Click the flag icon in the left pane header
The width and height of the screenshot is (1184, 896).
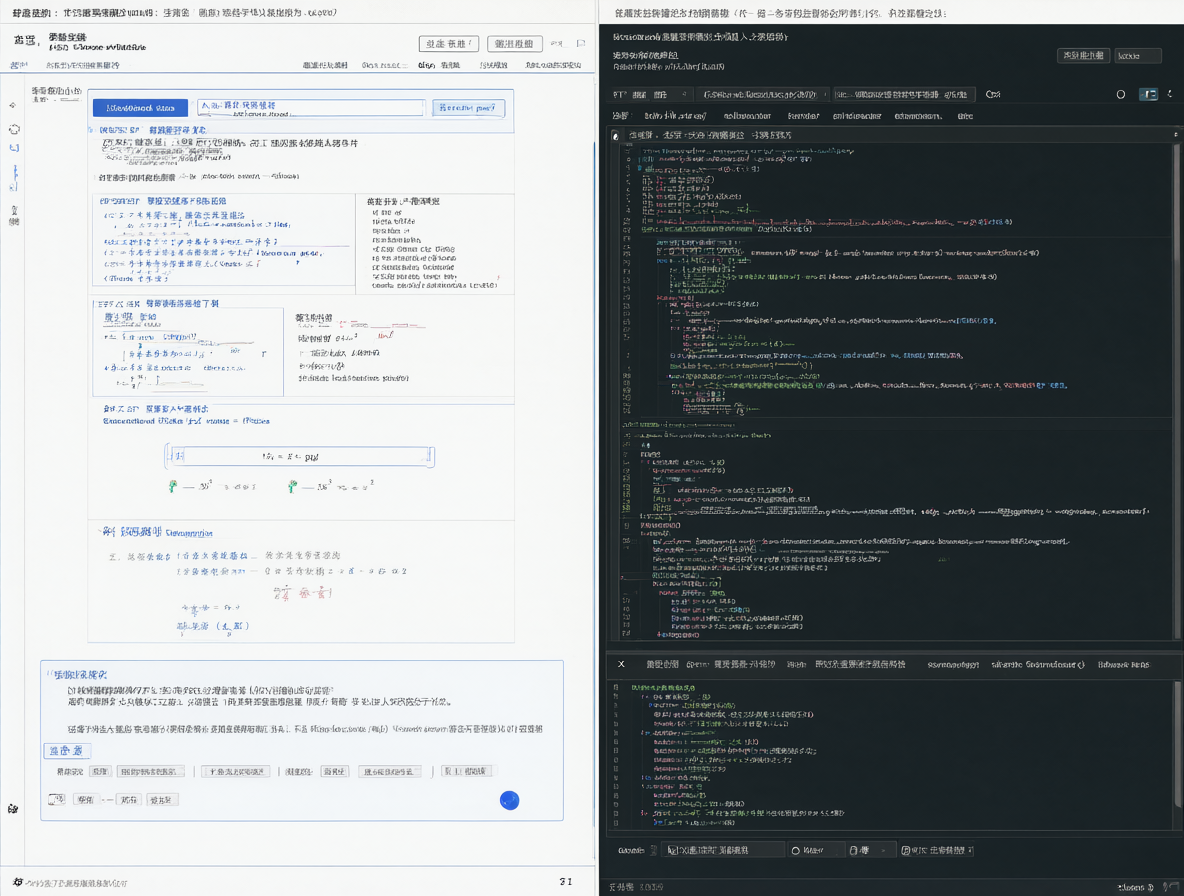tap(581, 44)
